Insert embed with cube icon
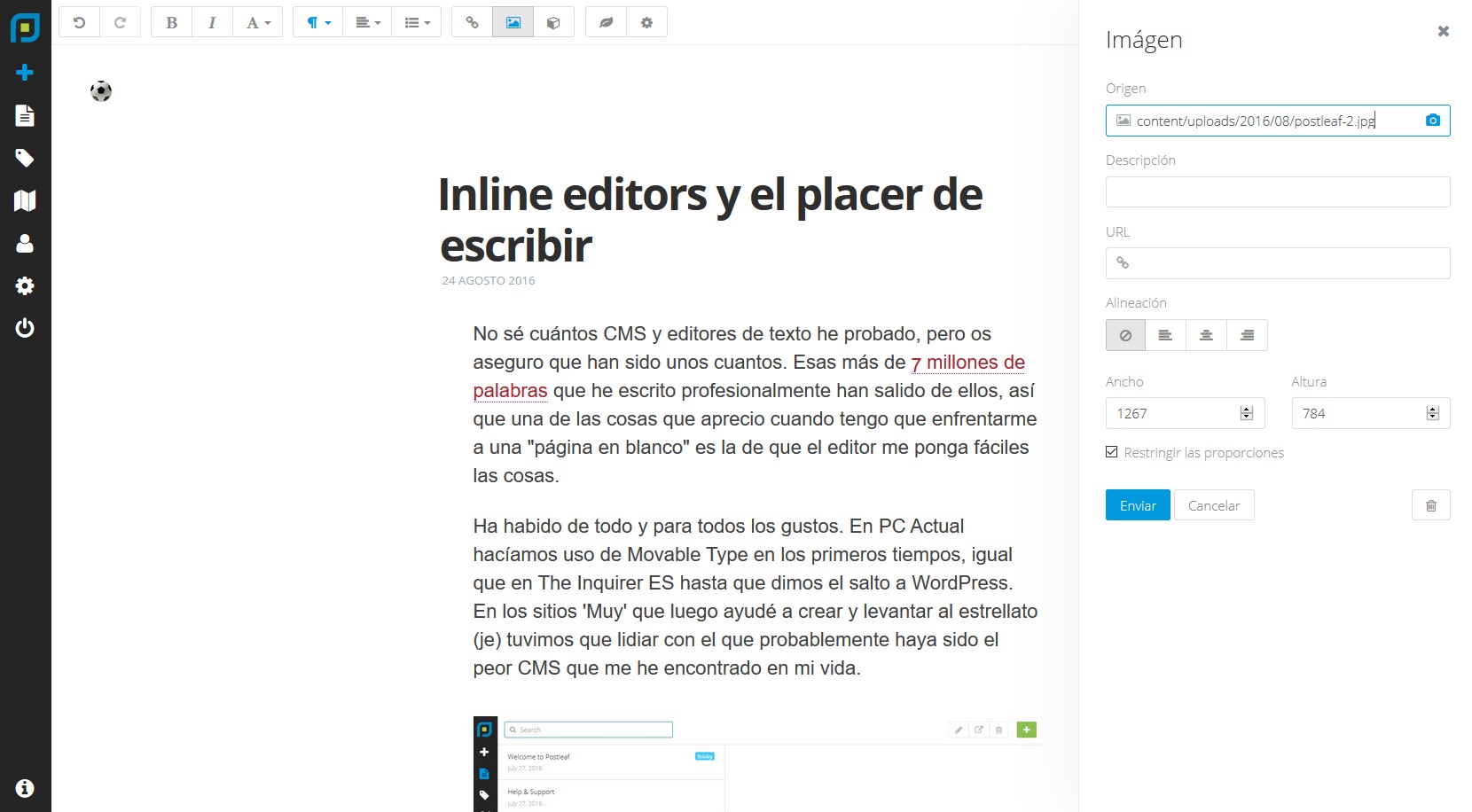1472x812 pixels. [553, 22]
